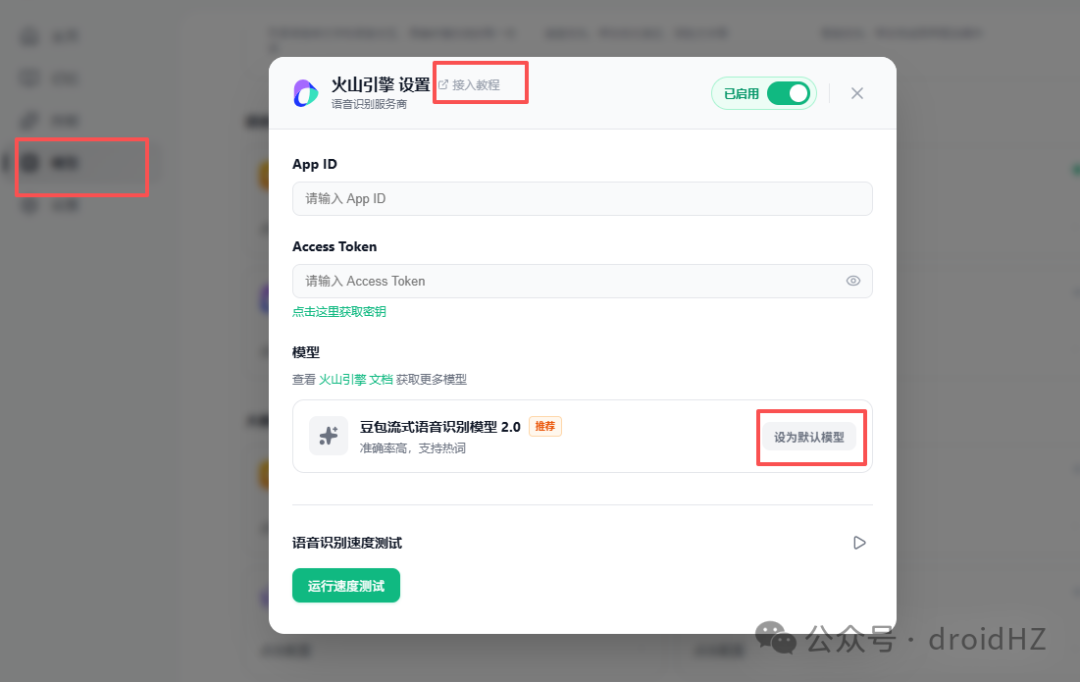
Task: Click the Volcano Engine logo icon
Action: click(x=305, y=93)
